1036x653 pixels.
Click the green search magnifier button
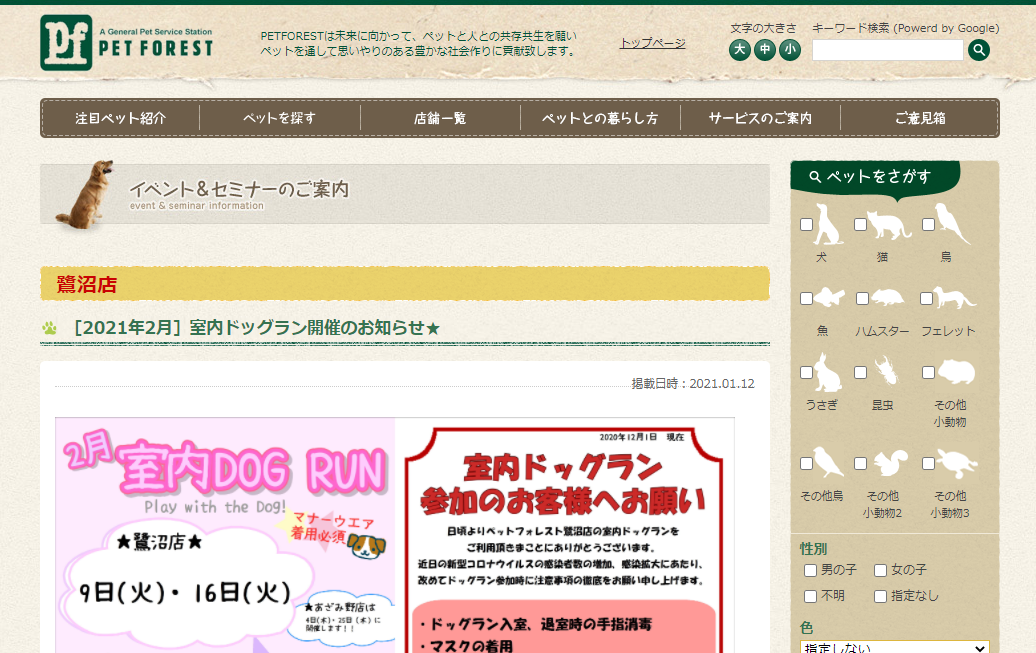click(x=979, y=50)
